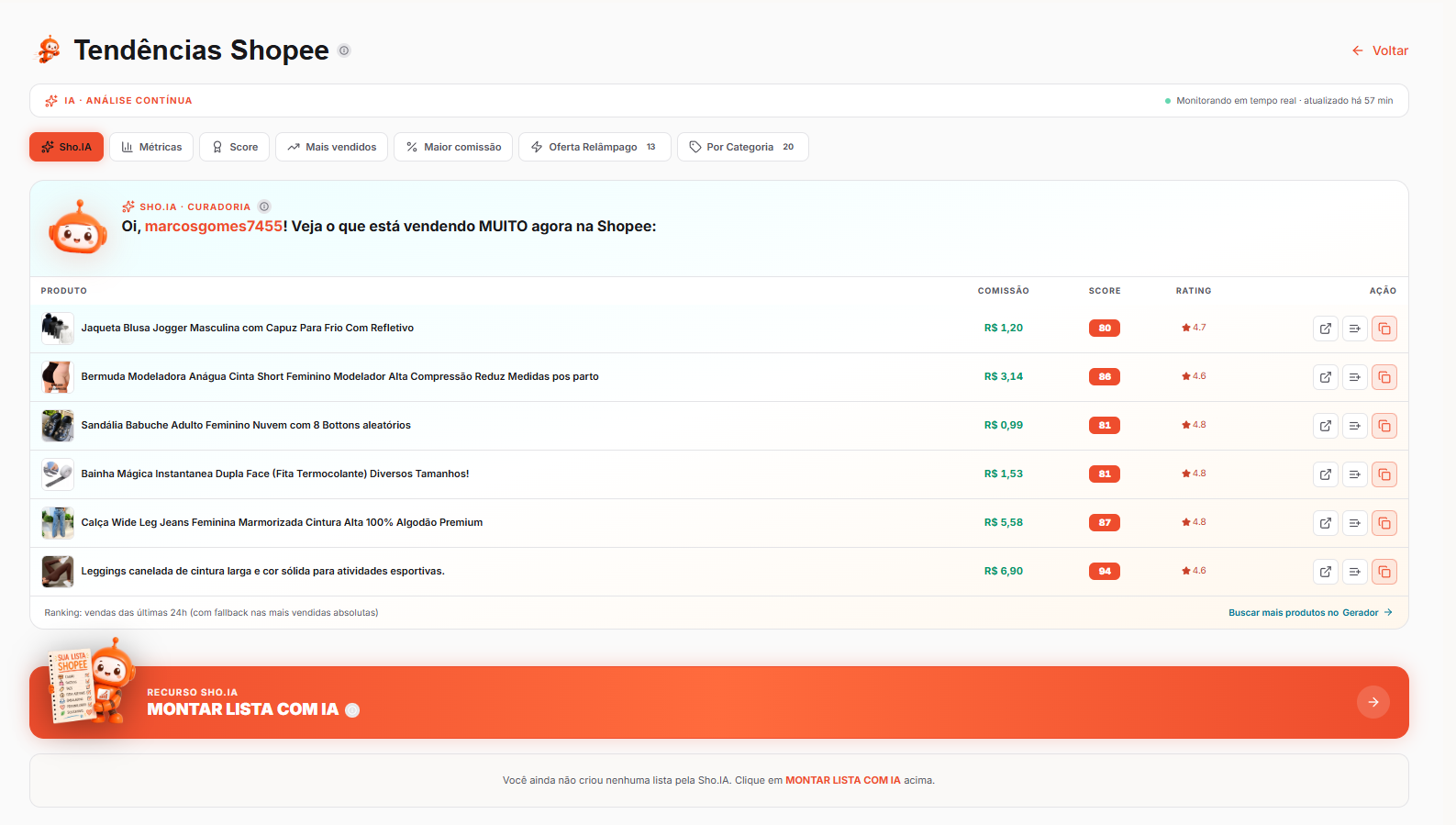The height and width of the screenshot is (825, 1456).
Task: Click MONTAR LISTA COM IA banner title
Action: (243, 709)
